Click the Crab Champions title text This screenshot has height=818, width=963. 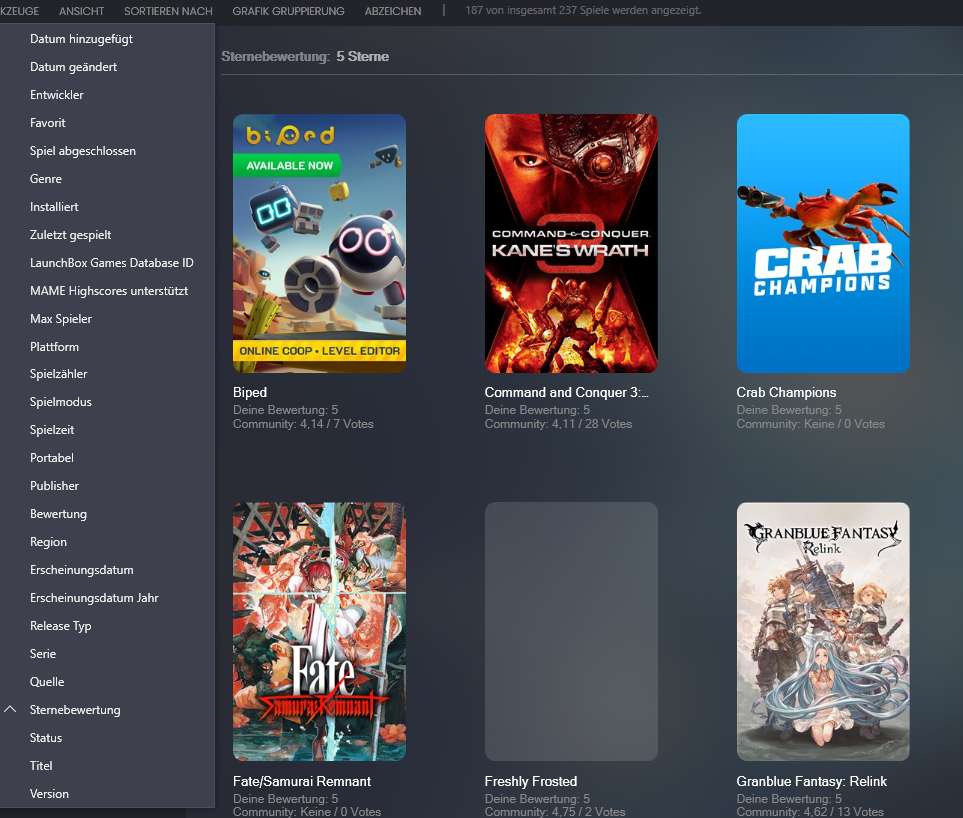click(x=786, y=392)
